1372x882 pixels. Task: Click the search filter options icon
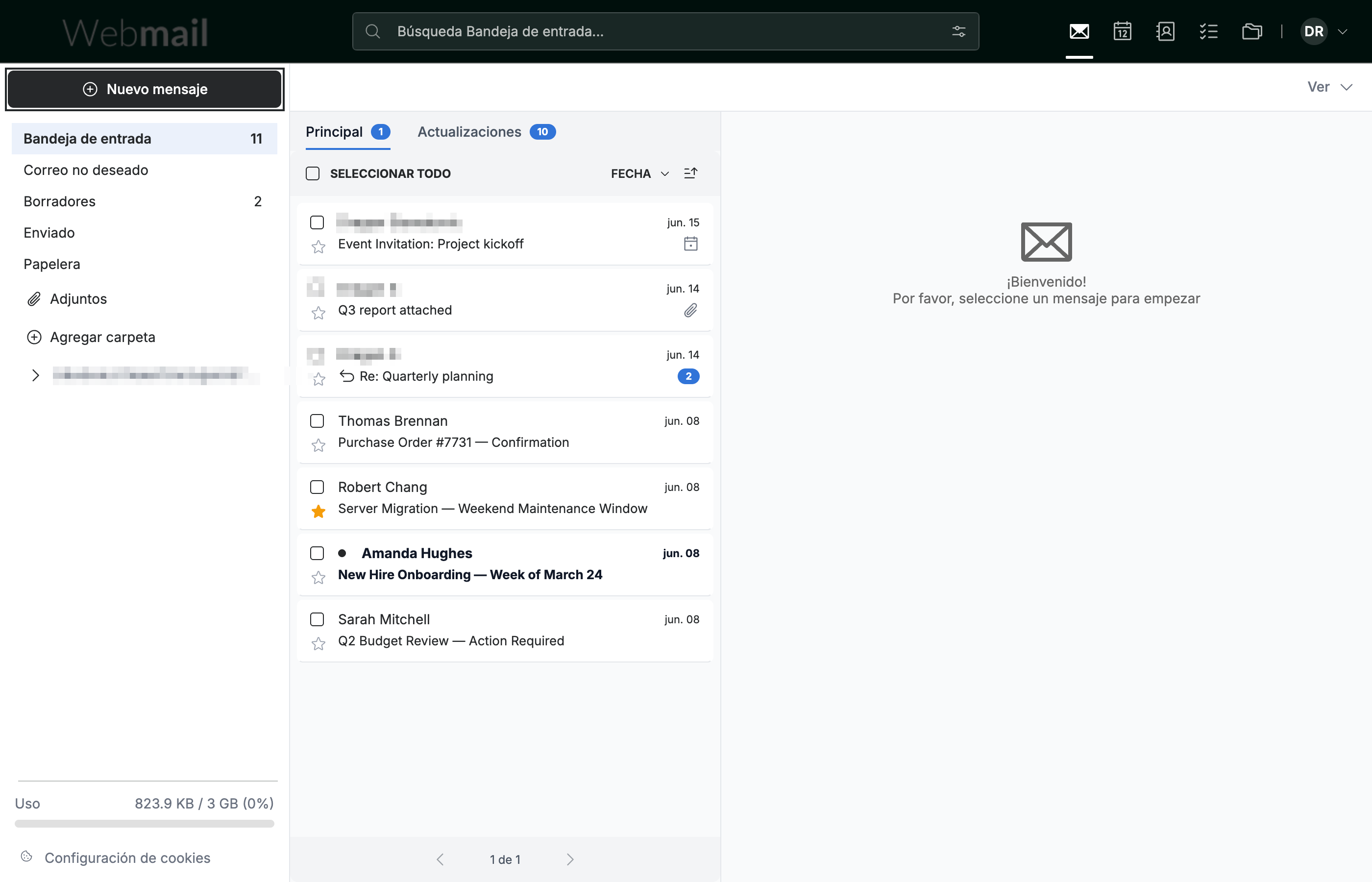[x=958, y=31]
